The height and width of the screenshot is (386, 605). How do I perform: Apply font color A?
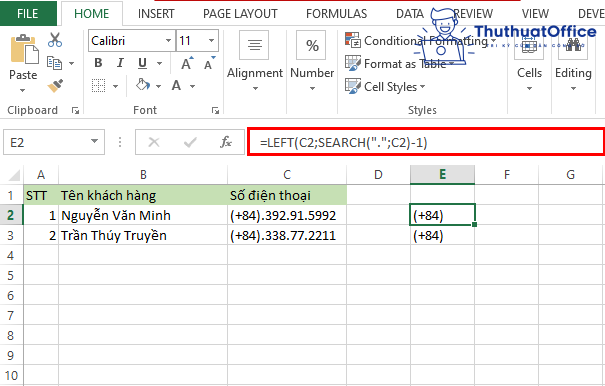click(x=176, y=85)
